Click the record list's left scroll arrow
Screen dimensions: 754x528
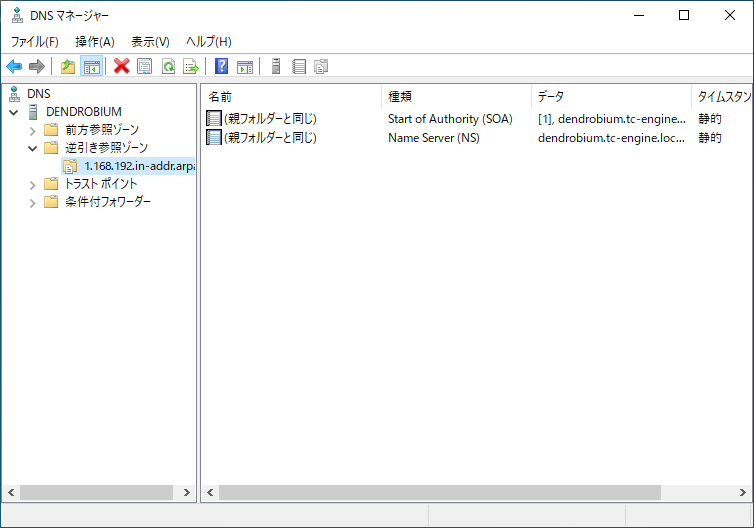tap(210, 492)
